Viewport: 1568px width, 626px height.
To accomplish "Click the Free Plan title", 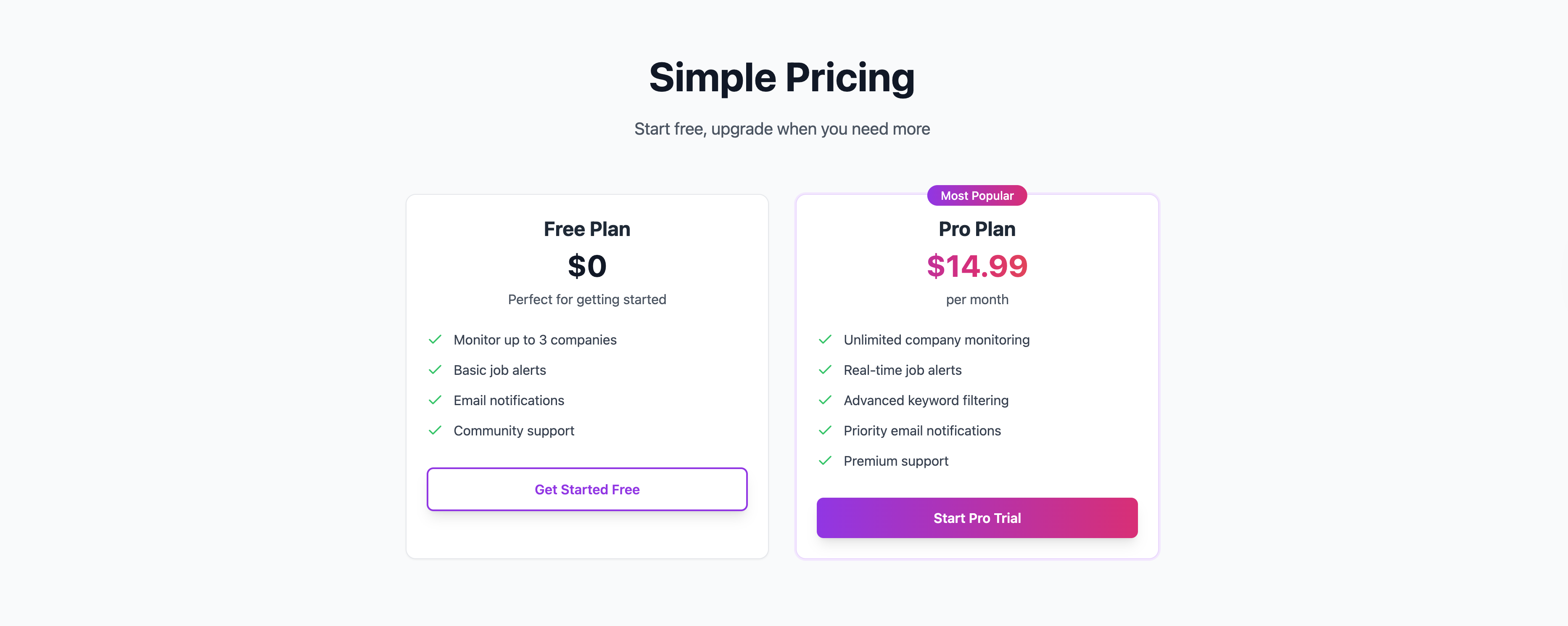I will (x=587, y=229).
